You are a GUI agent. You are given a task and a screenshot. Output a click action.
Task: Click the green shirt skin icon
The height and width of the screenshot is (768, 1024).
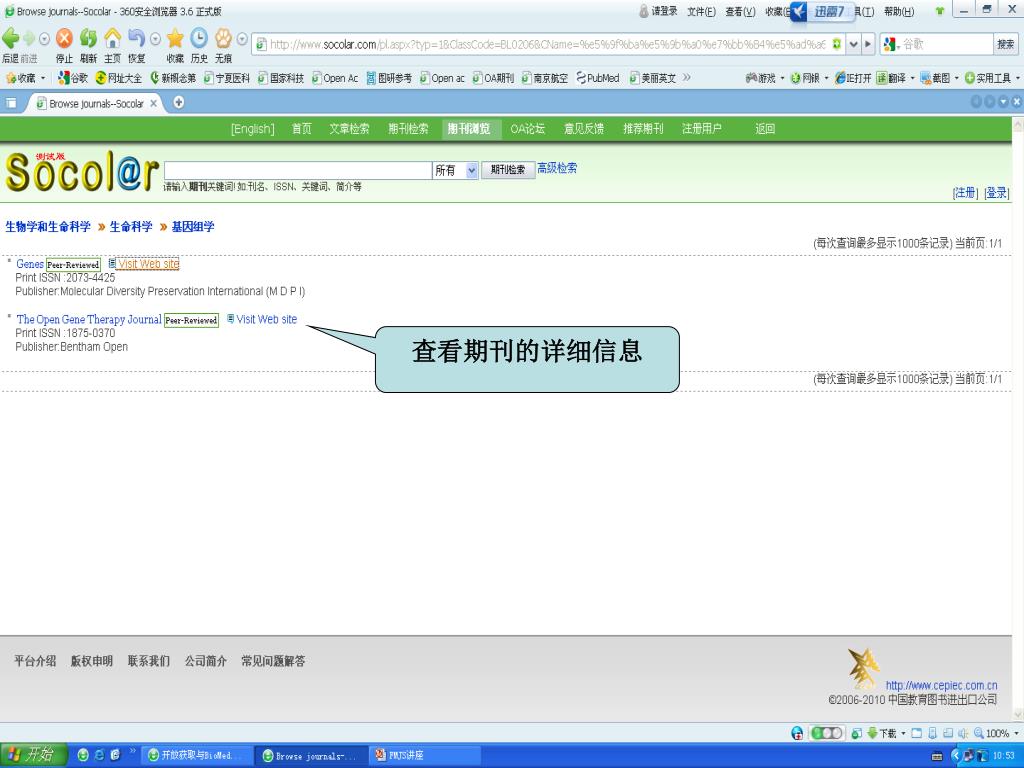point(940,11)
